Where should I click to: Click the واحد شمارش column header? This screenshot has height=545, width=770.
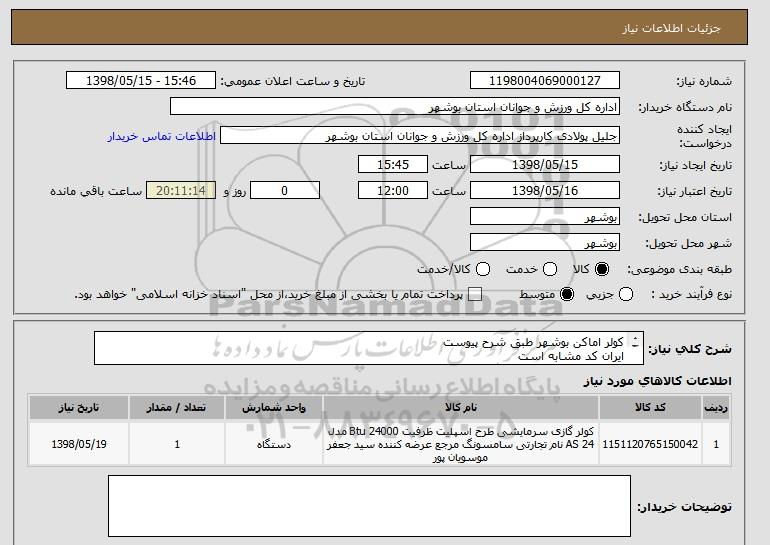[274, 408]
